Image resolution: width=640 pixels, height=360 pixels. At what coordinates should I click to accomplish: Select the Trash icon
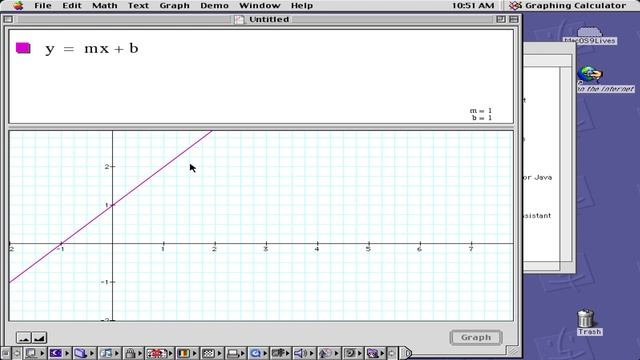586,318
